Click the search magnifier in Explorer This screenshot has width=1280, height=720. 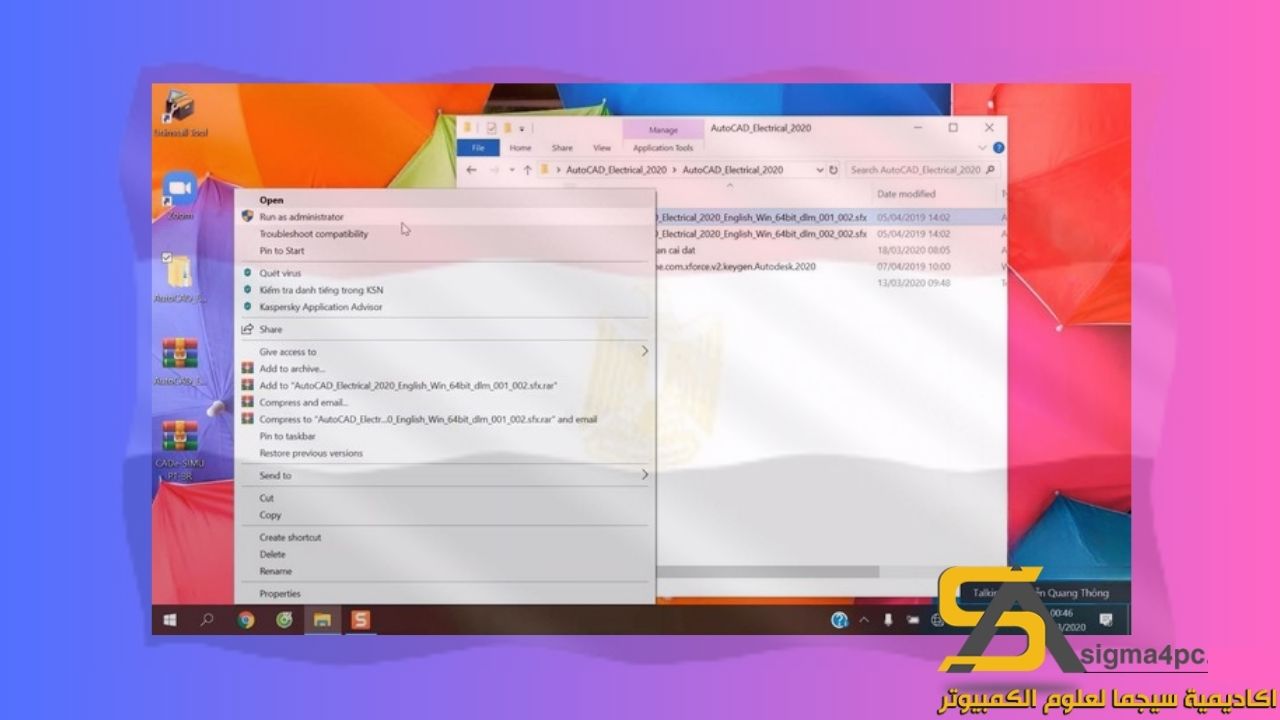pyautogui.click(x=990, y=170)
